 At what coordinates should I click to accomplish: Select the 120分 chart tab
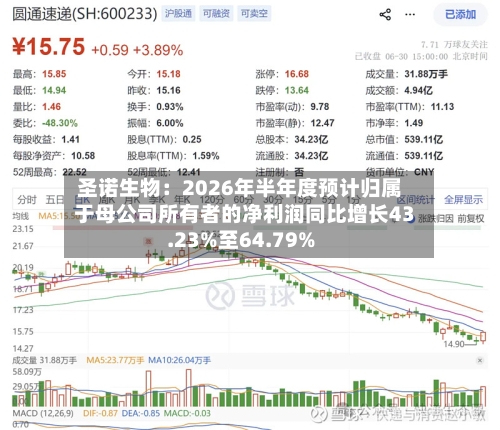coord(212,200)
